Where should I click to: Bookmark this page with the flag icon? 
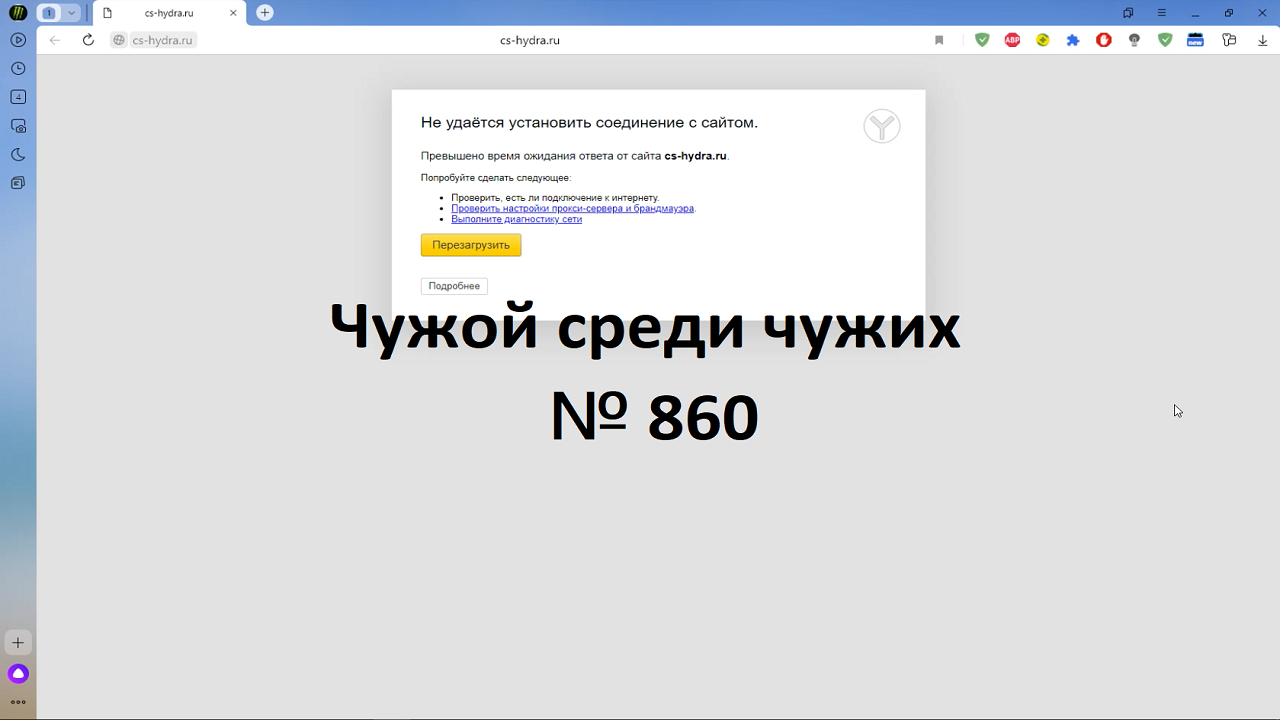click(x=939, y=40)
